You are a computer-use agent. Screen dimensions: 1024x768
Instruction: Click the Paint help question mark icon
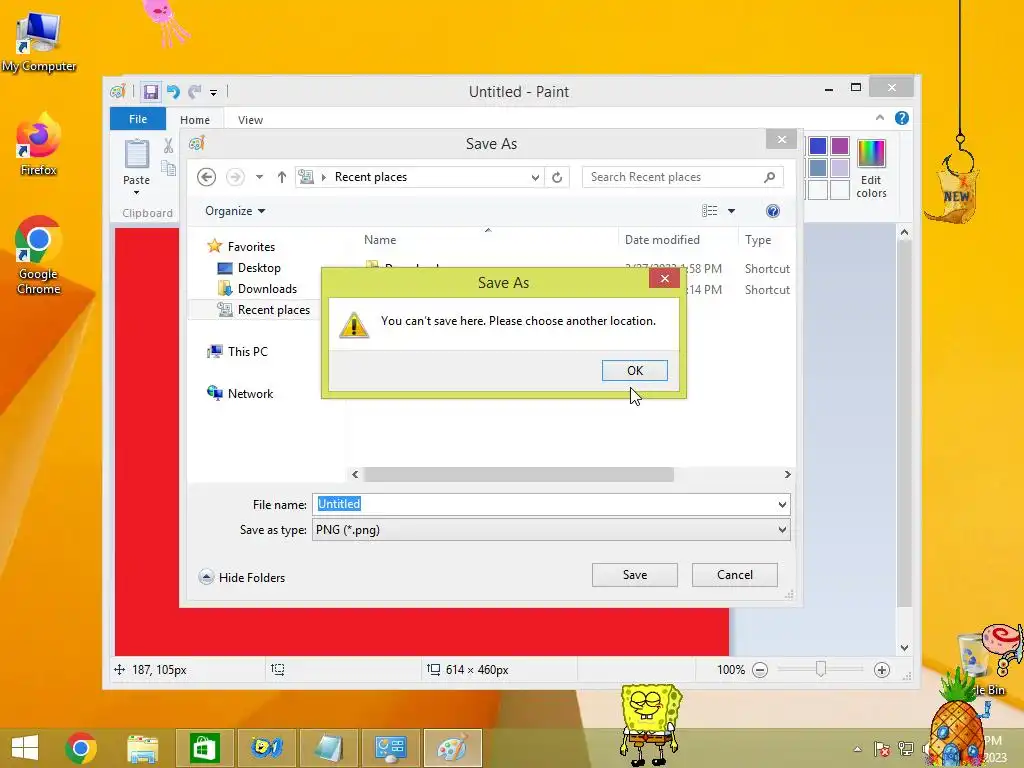point(902,118)
